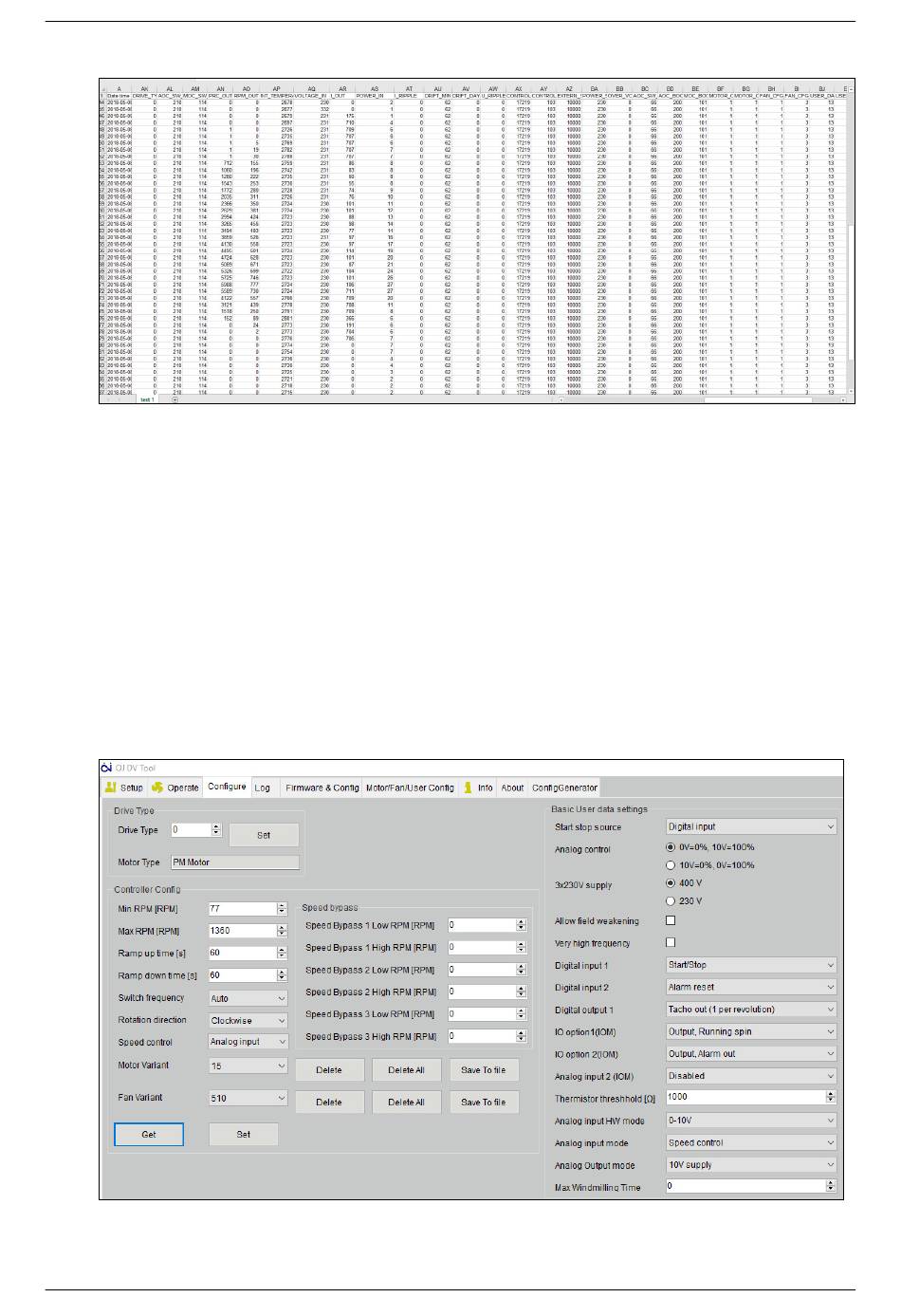Image resolution: width=901 pixels, height=1316 pixels.
Task: Open the ConfigGenerator tab
Action: coord(564,788)
